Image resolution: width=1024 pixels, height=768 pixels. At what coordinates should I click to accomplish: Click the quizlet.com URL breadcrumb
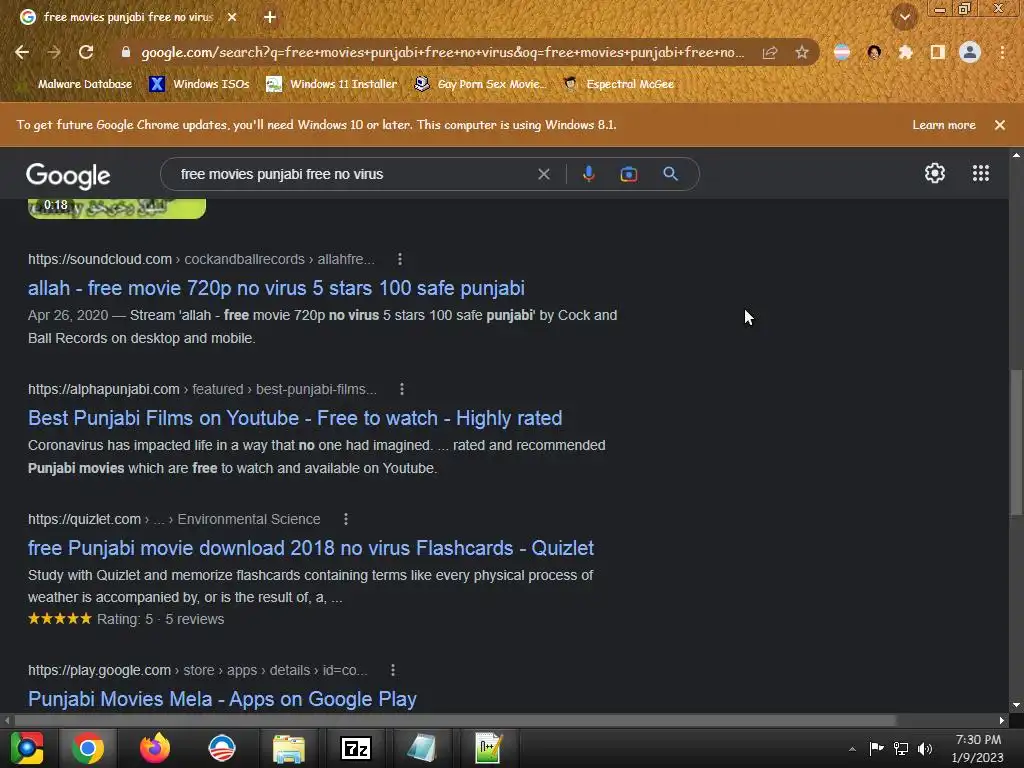[174, 519]
